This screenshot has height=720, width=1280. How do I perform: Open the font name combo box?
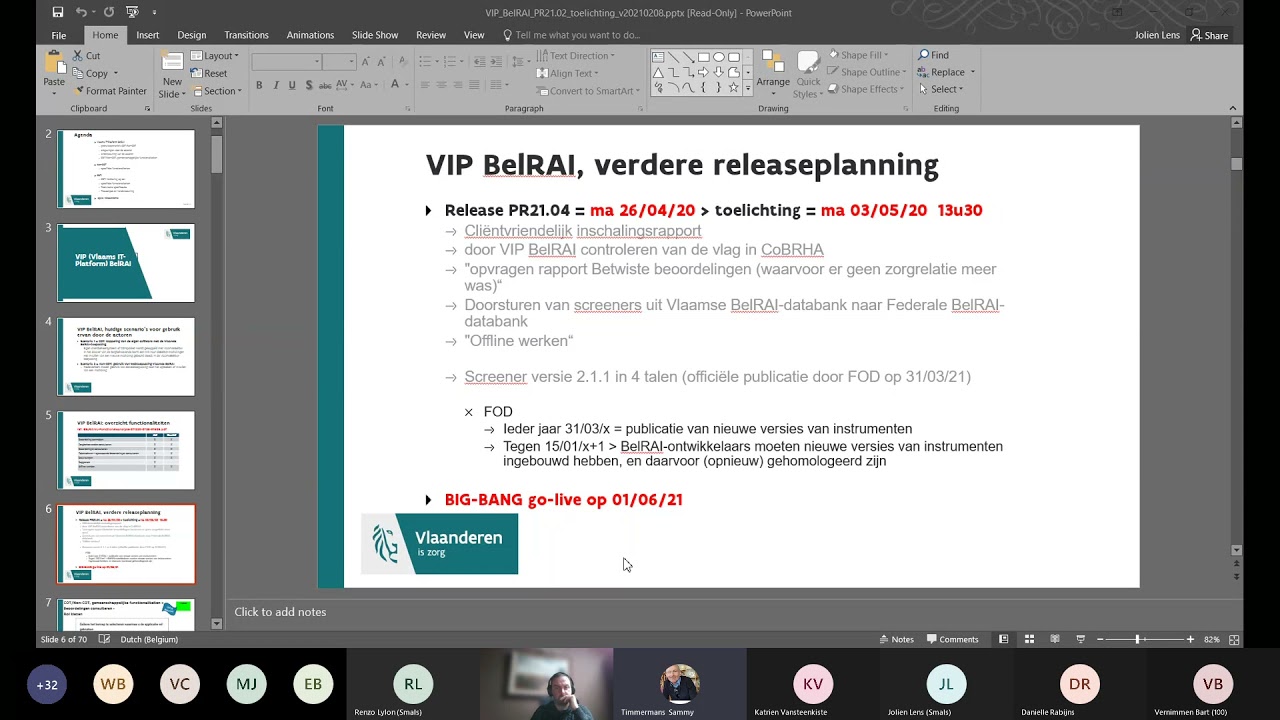tap(285, 62)
